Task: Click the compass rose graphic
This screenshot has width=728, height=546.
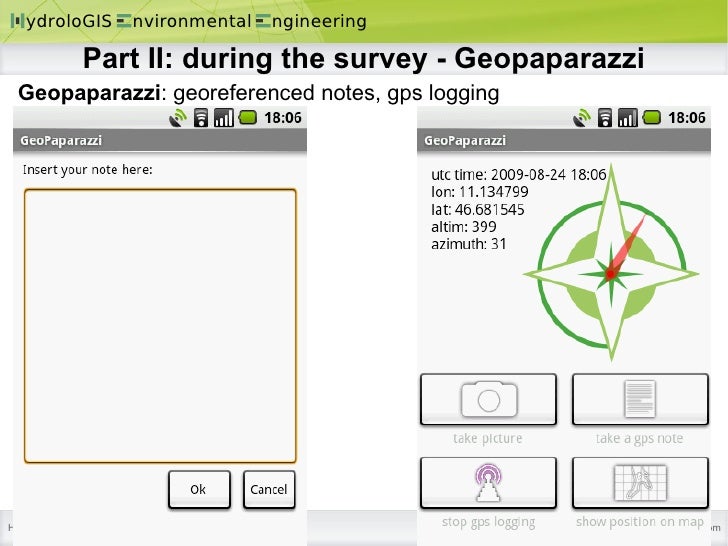Action: [x=611, y=264]
